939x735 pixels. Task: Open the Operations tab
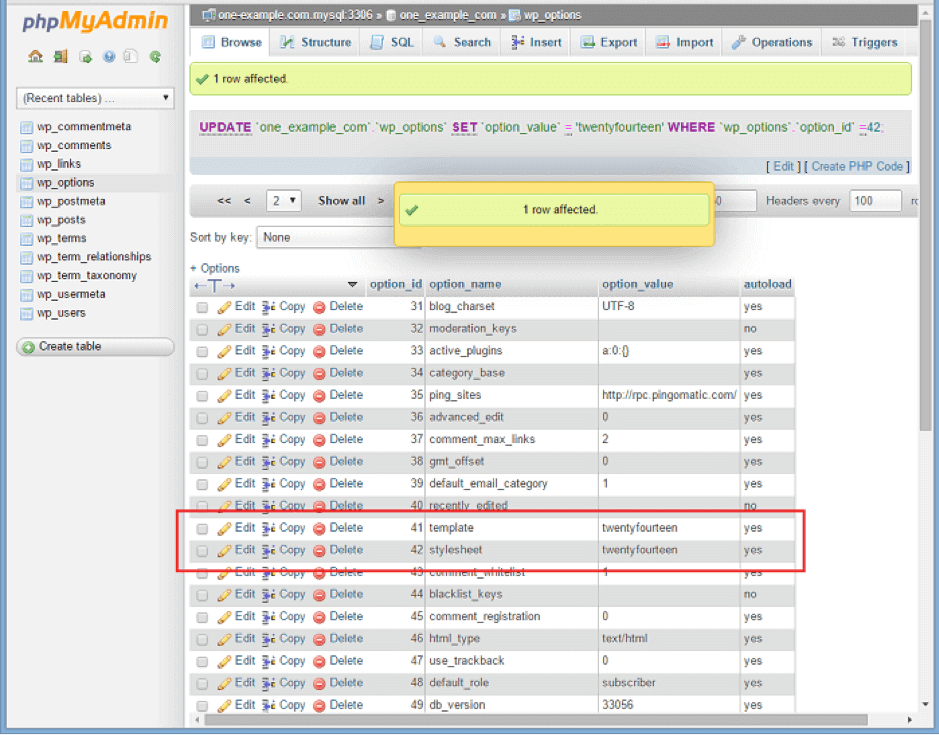tap(773, 43)
